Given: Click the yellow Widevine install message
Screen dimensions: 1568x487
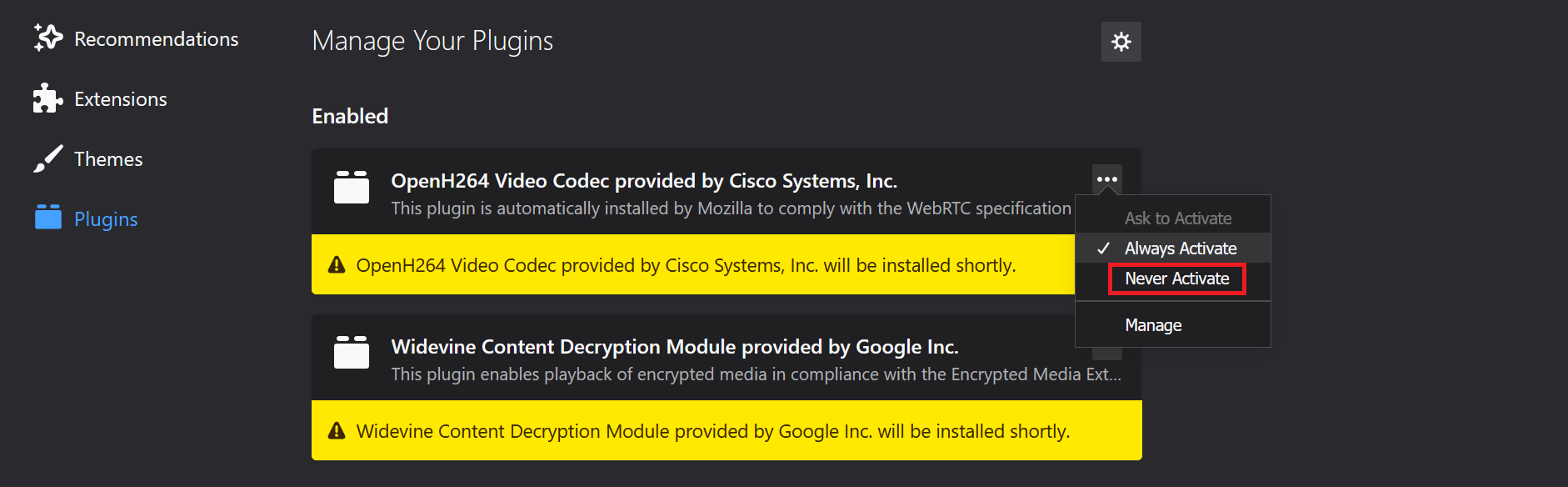Looking at the screenshot, I should 712,431.
